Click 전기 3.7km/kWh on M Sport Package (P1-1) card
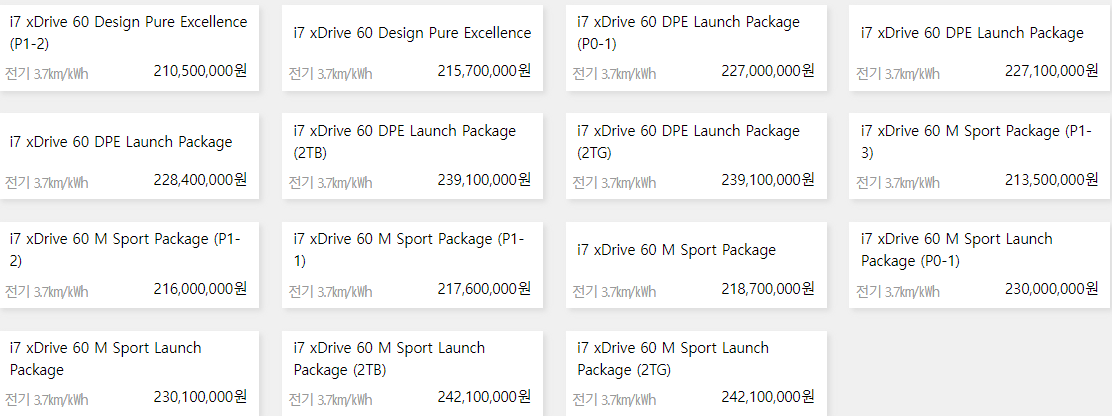This screenshot has width=1112, height=416. pos(330,291)
